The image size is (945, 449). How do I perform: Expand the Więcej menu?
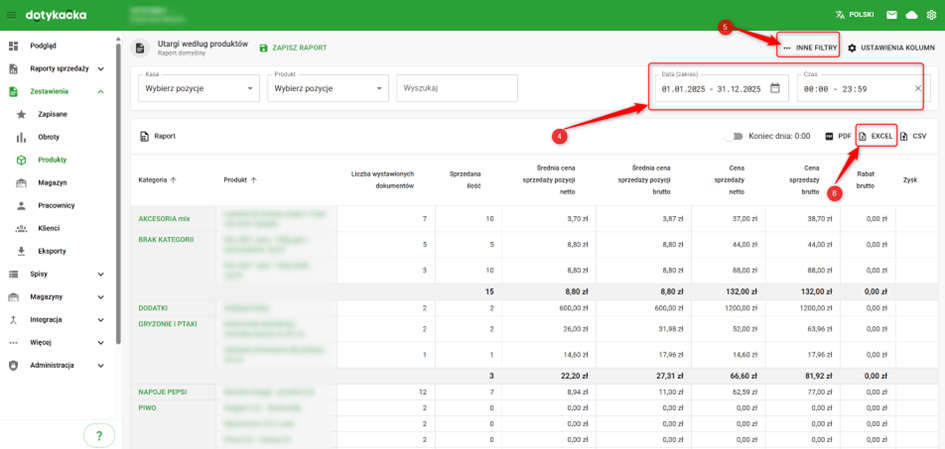coord(101,343)
